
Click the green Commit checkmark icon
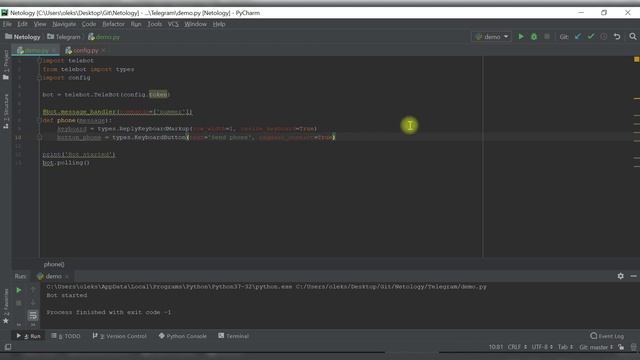pyautogui.click(x=591, y=37)
